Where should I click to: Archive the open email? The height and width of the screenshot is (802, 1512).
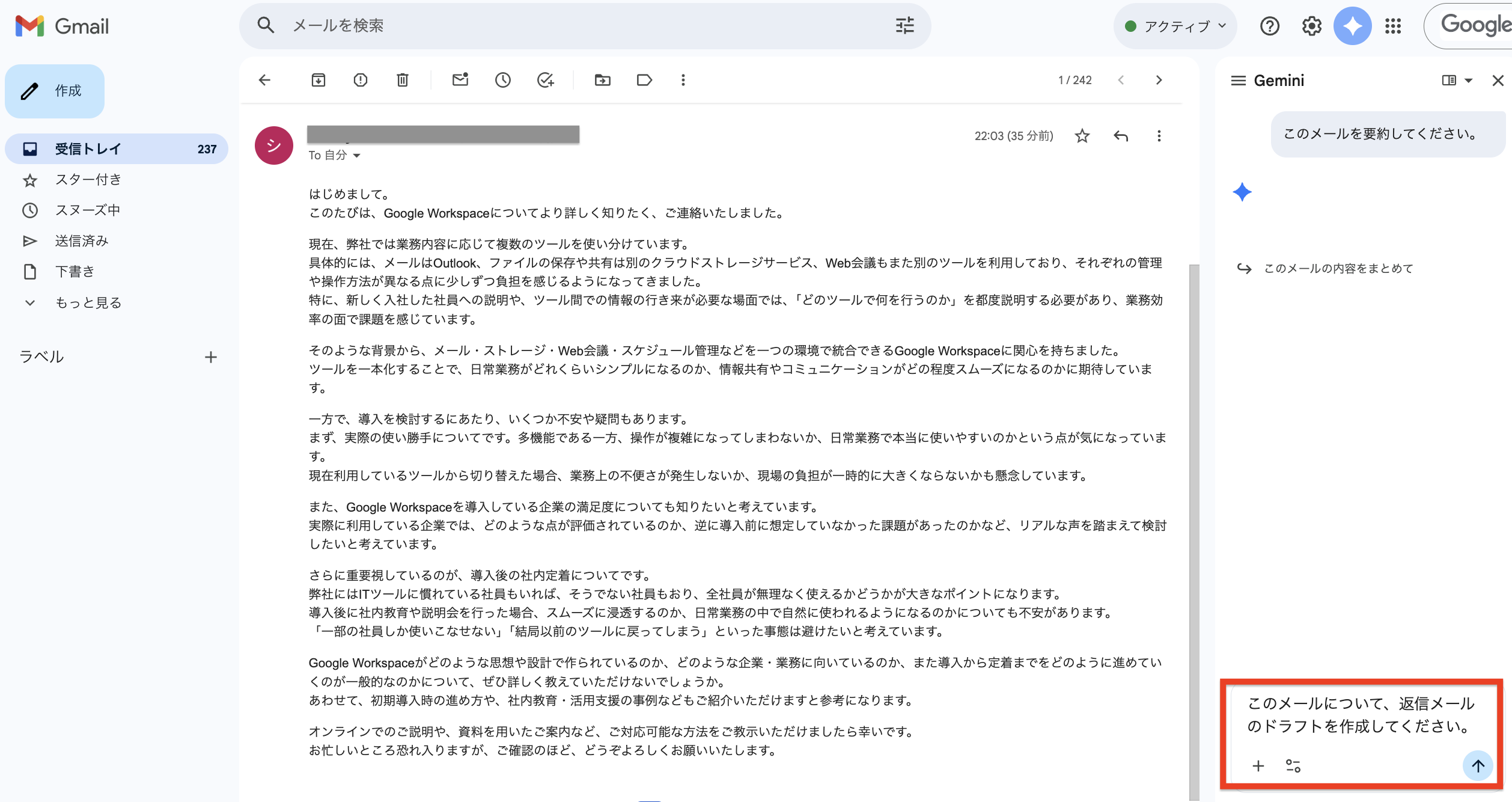319,80
